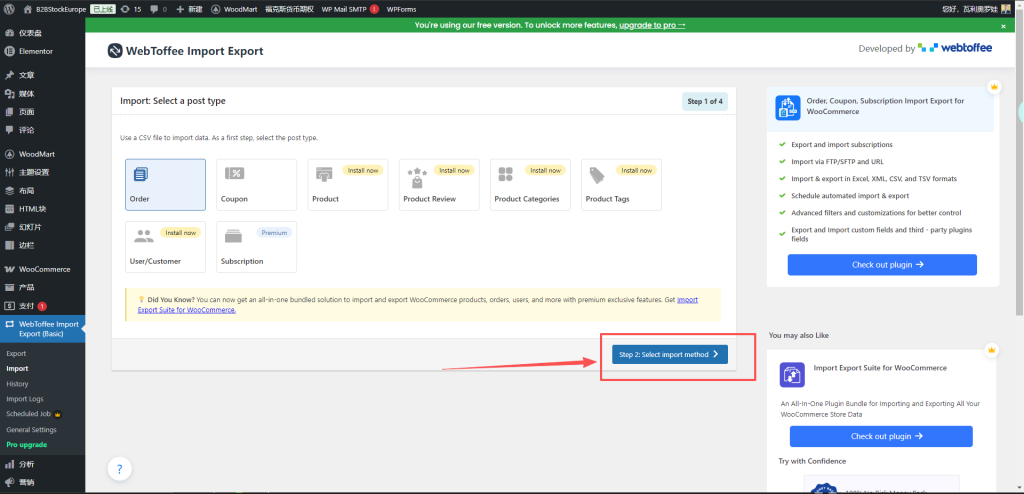
Task: Click the Step 1 of 4 indicator
Action: 705,102
